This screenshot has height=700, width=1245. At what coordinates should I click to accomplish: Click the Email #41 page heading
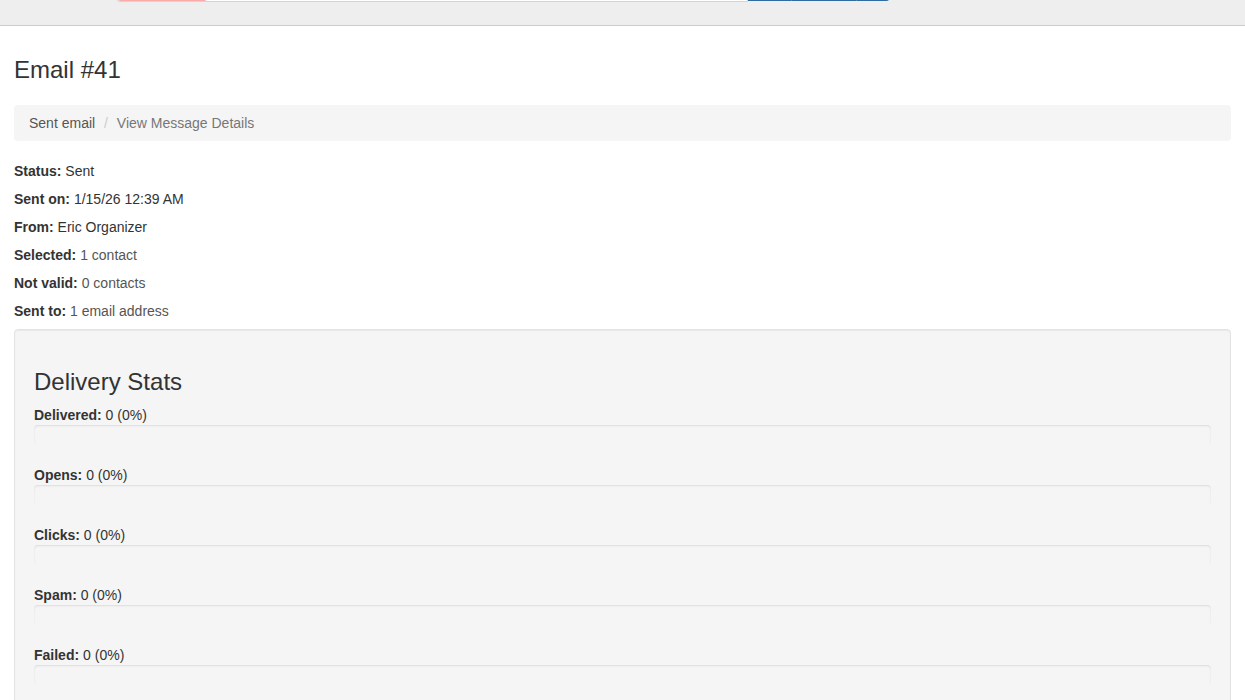click(x=67, y=70)
